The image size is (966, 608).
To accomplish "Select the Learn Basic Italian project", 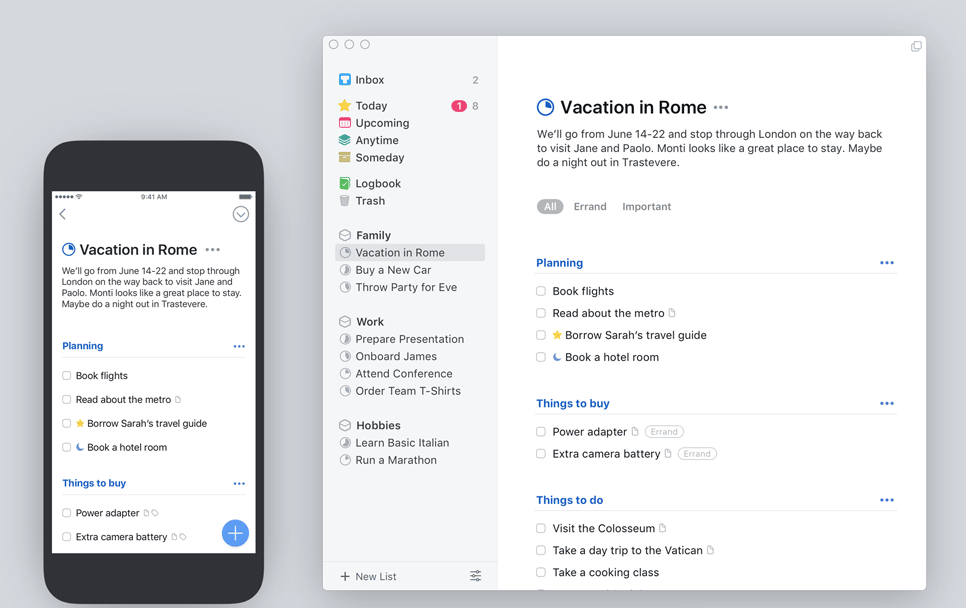I will click(401, 443).
